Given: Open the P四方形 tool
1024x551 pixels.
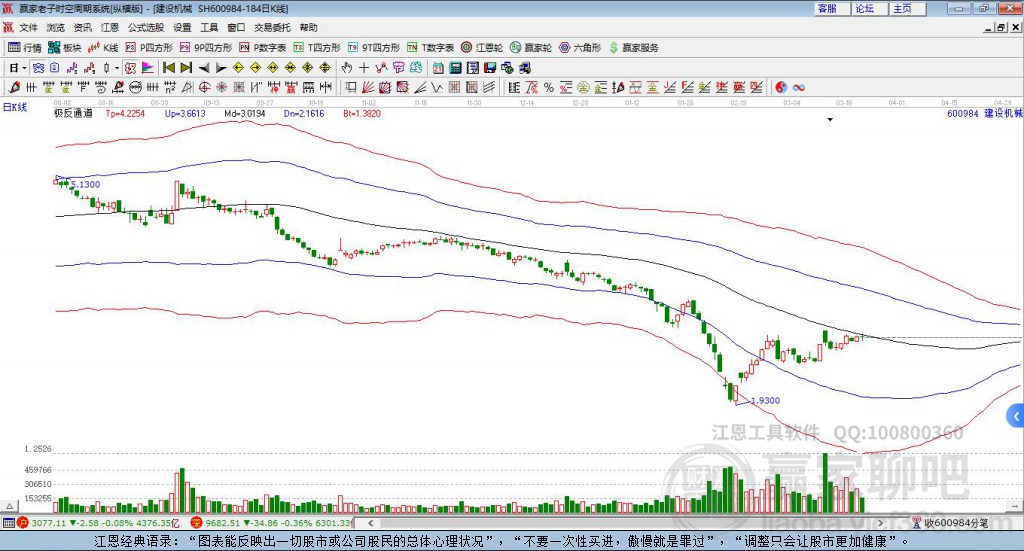Looking at the screenshot, I should coord(149,48).
